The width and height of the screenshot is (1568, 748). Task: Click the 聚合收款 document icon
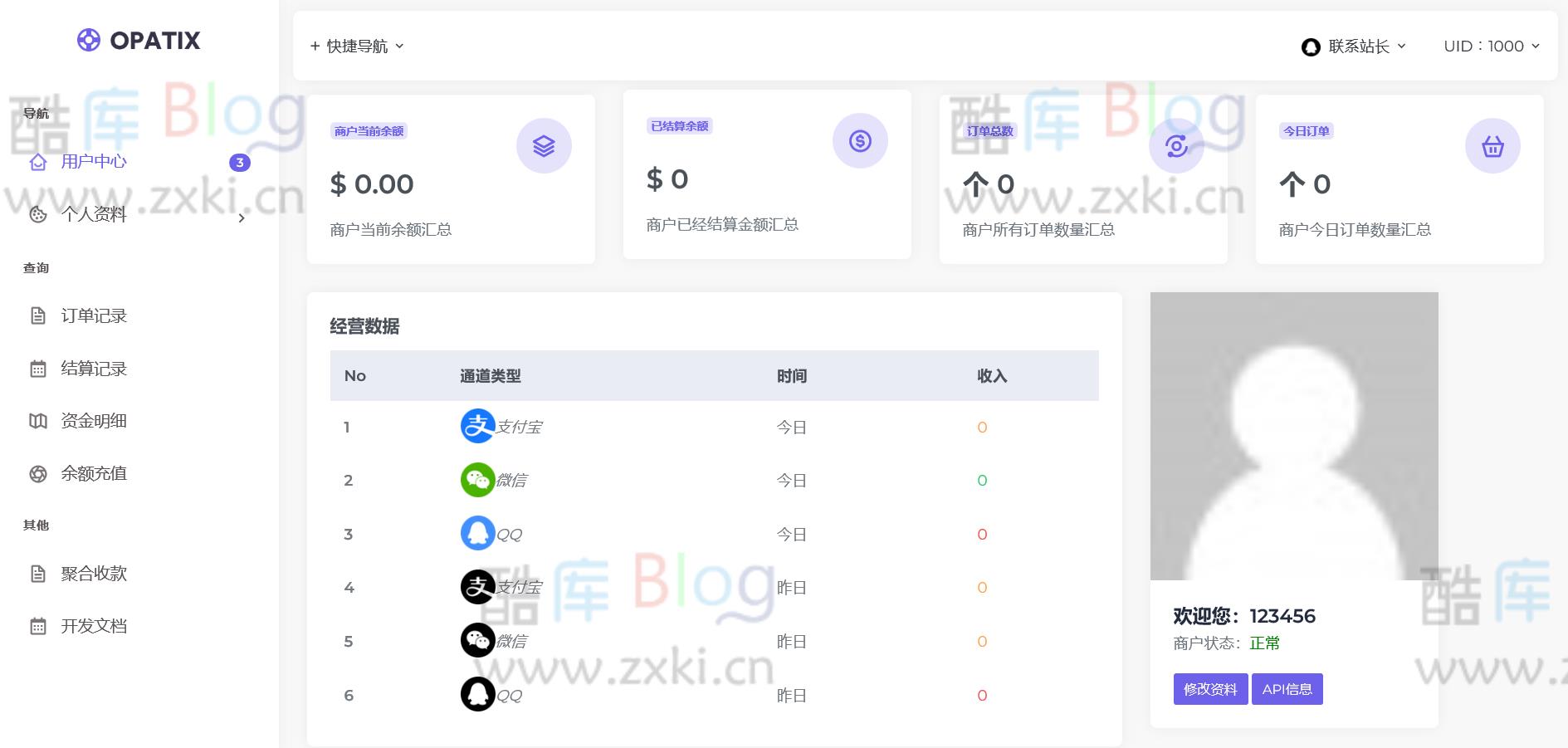coord(37,573)
